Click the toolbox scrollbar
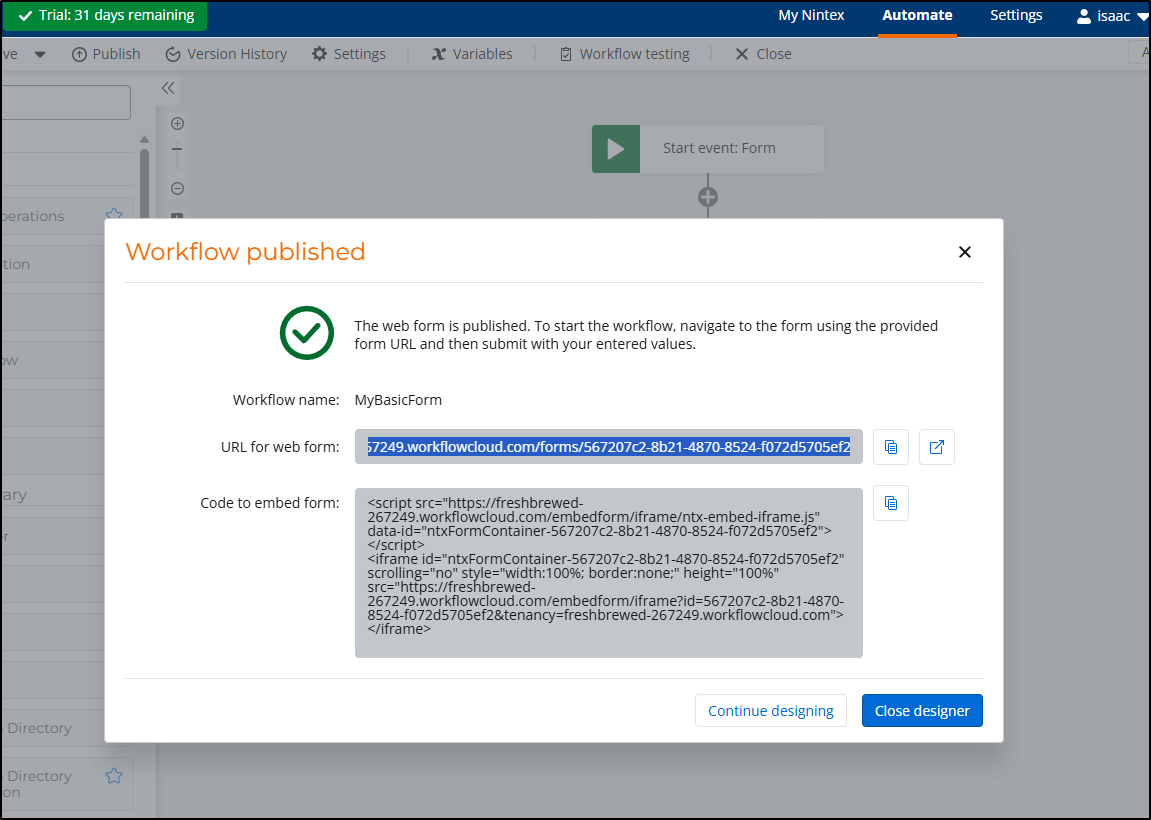The image size is (1151, 820). click(144, 184)
